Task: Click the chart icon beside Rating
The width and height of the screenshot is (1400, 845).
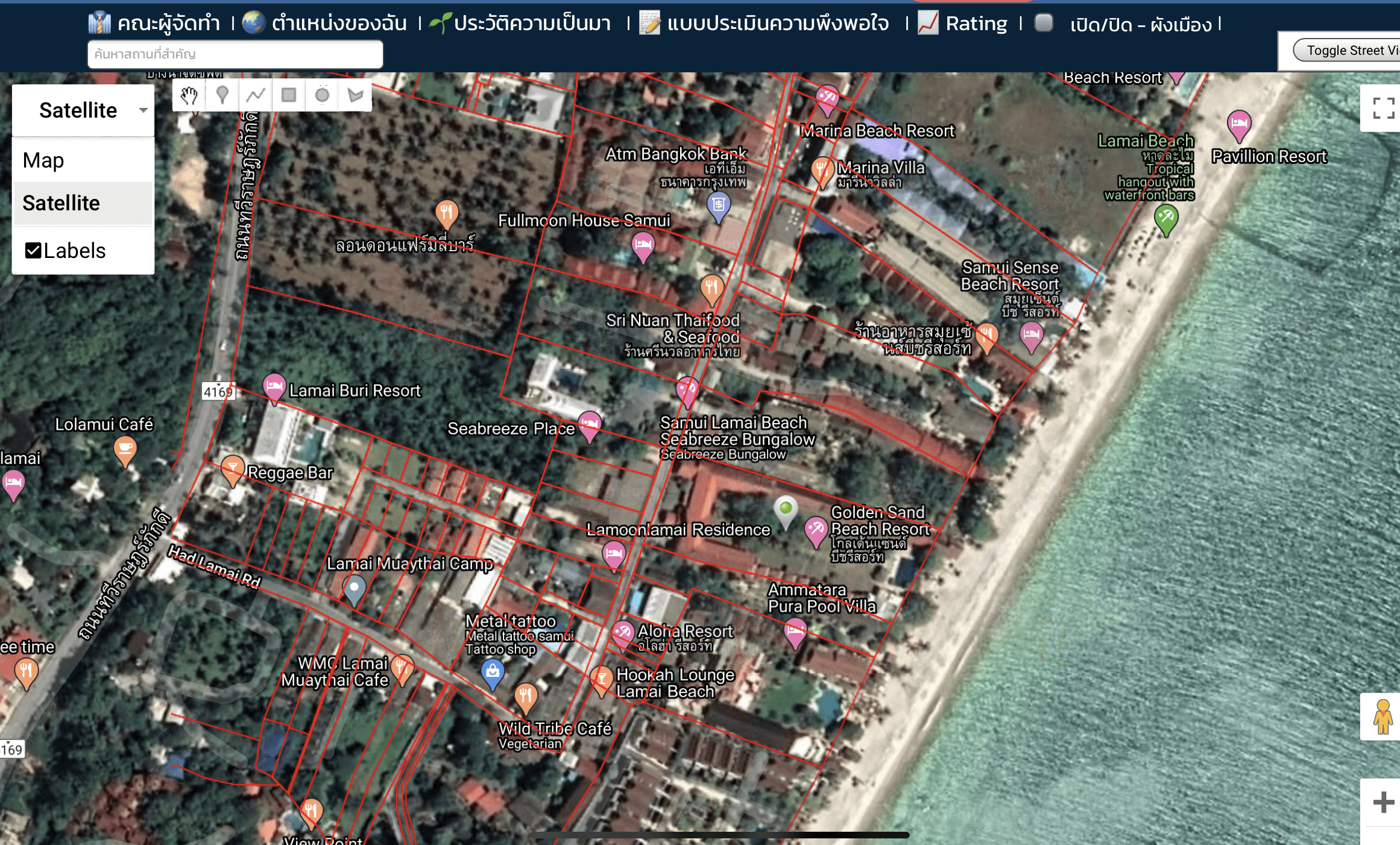Action: (928, 23)
